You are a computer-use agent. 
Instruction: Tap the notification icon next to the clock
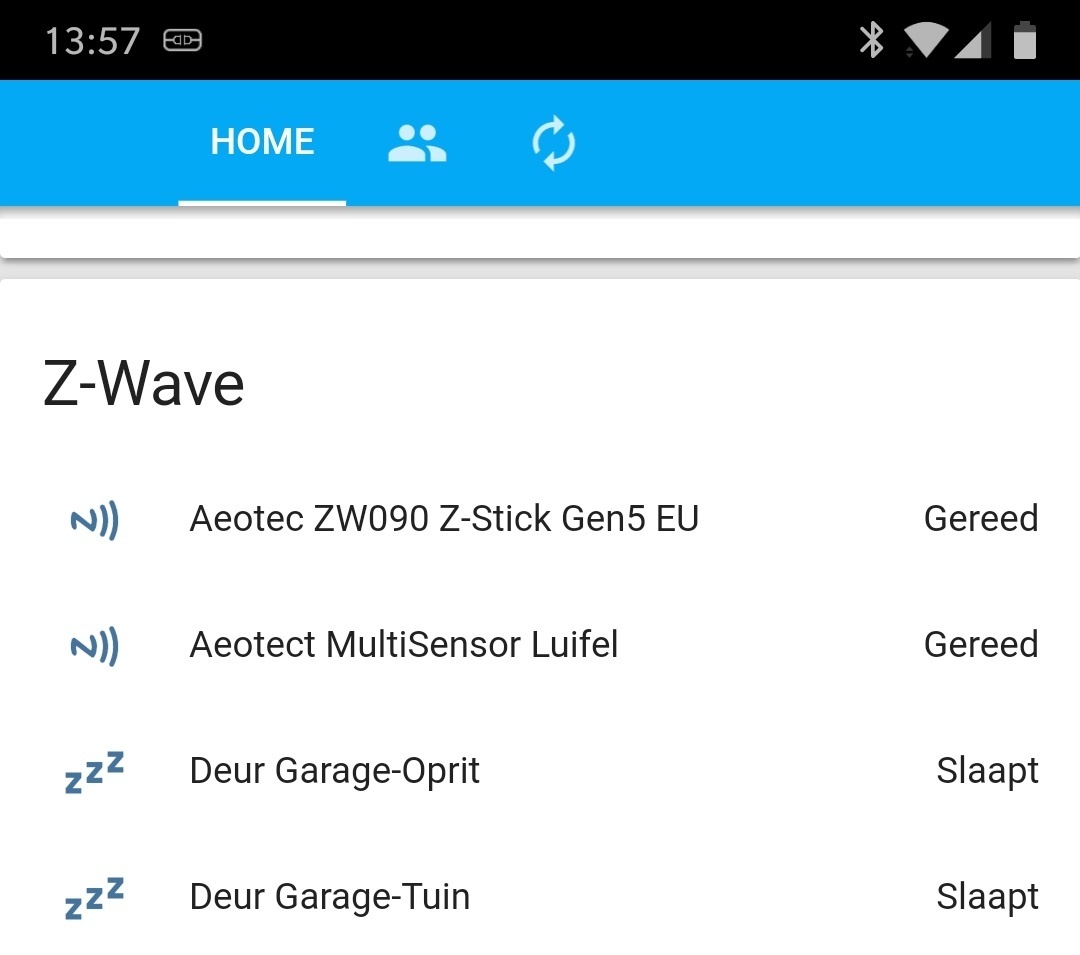coord(182,41)
